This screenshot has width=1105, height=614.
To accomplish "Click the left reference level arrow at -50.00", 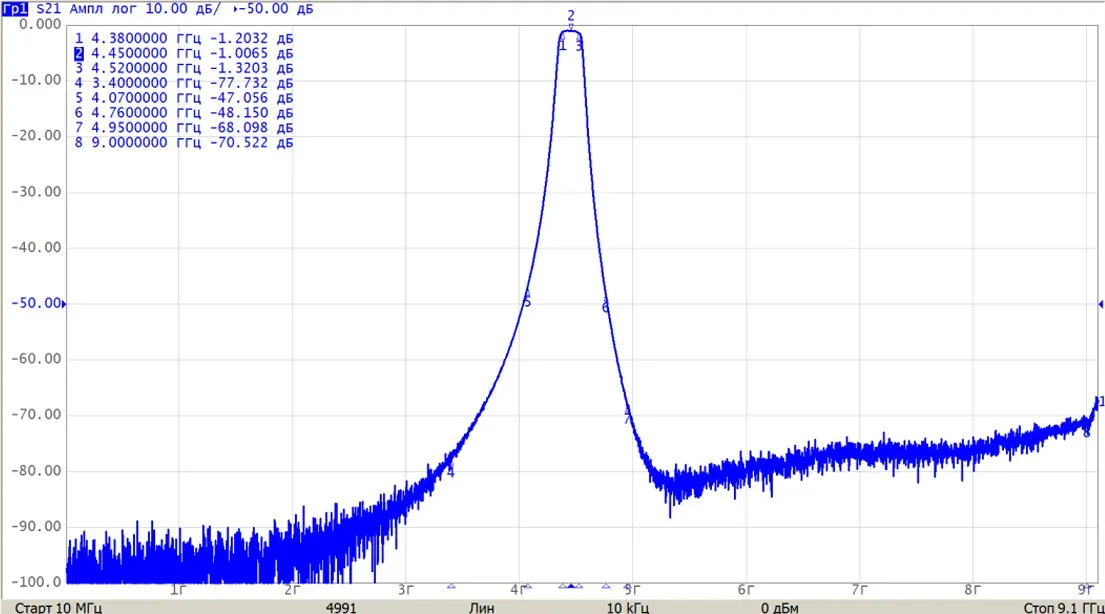I will (64, 304).
